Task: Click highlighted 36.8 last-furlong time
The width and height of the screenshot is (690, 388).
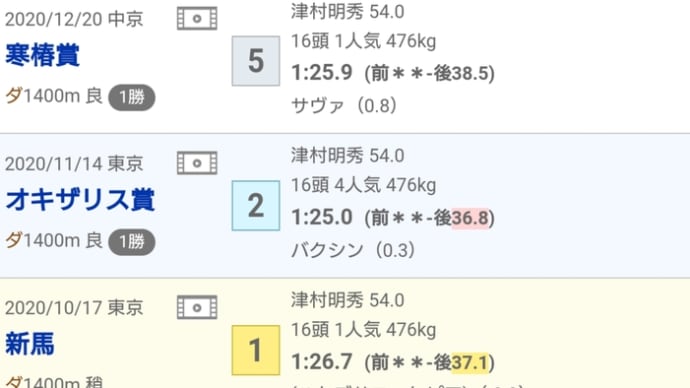Action: [x=470, y=218]
